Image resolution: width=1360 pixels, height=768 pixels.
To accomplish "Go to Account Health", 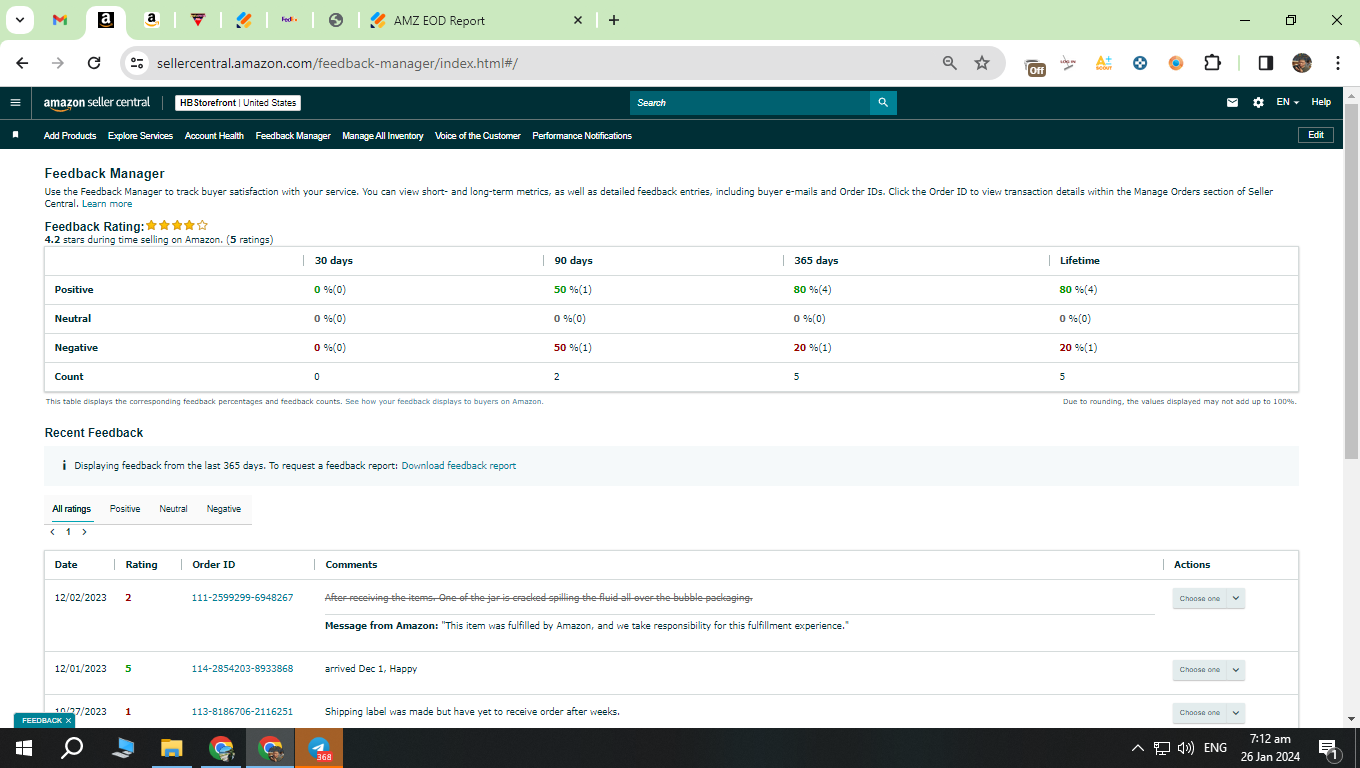I will 214,136.
